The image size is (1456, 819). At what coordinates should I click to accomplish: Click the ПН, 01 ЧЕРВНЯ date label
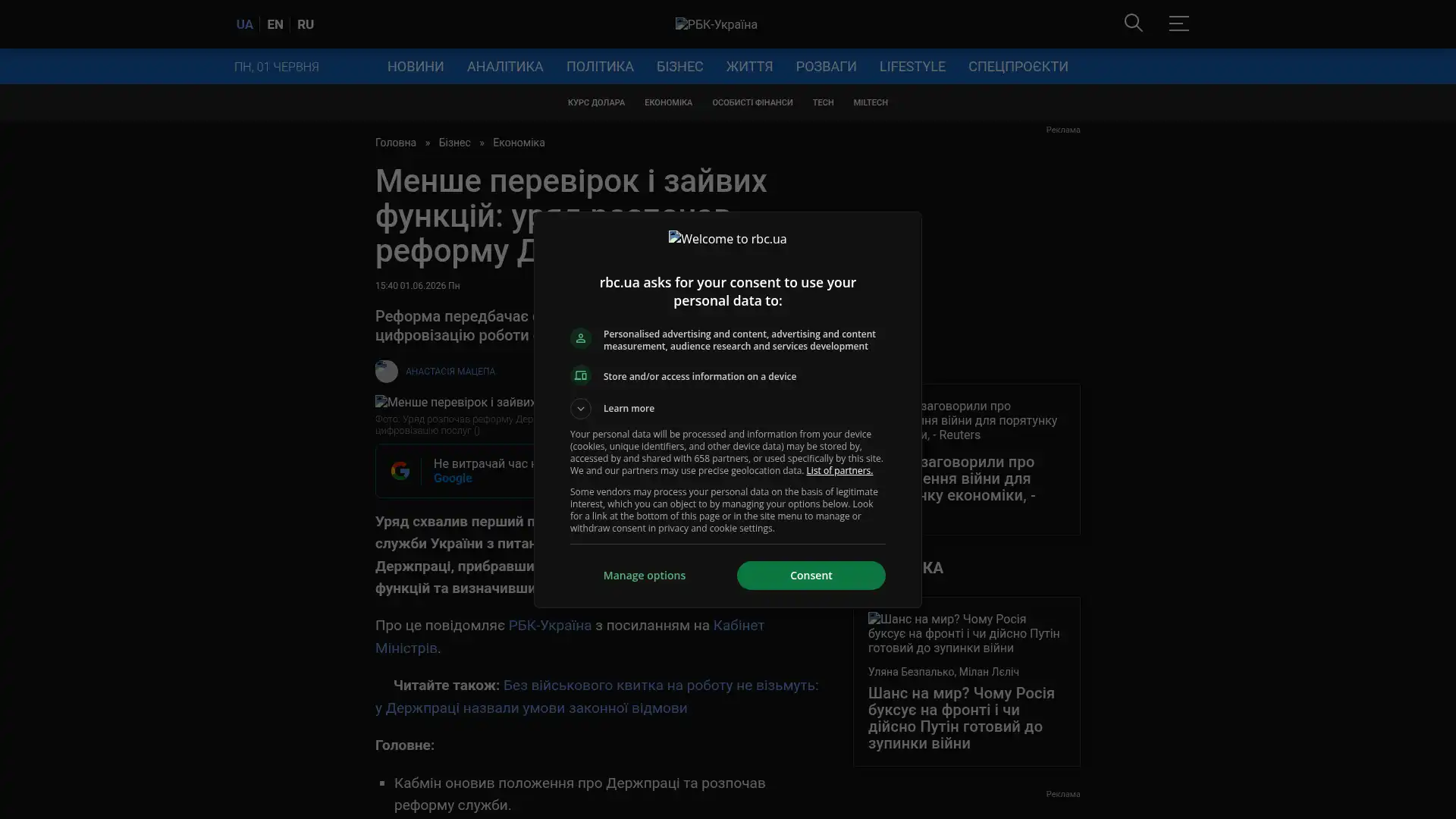coord(276,67)
